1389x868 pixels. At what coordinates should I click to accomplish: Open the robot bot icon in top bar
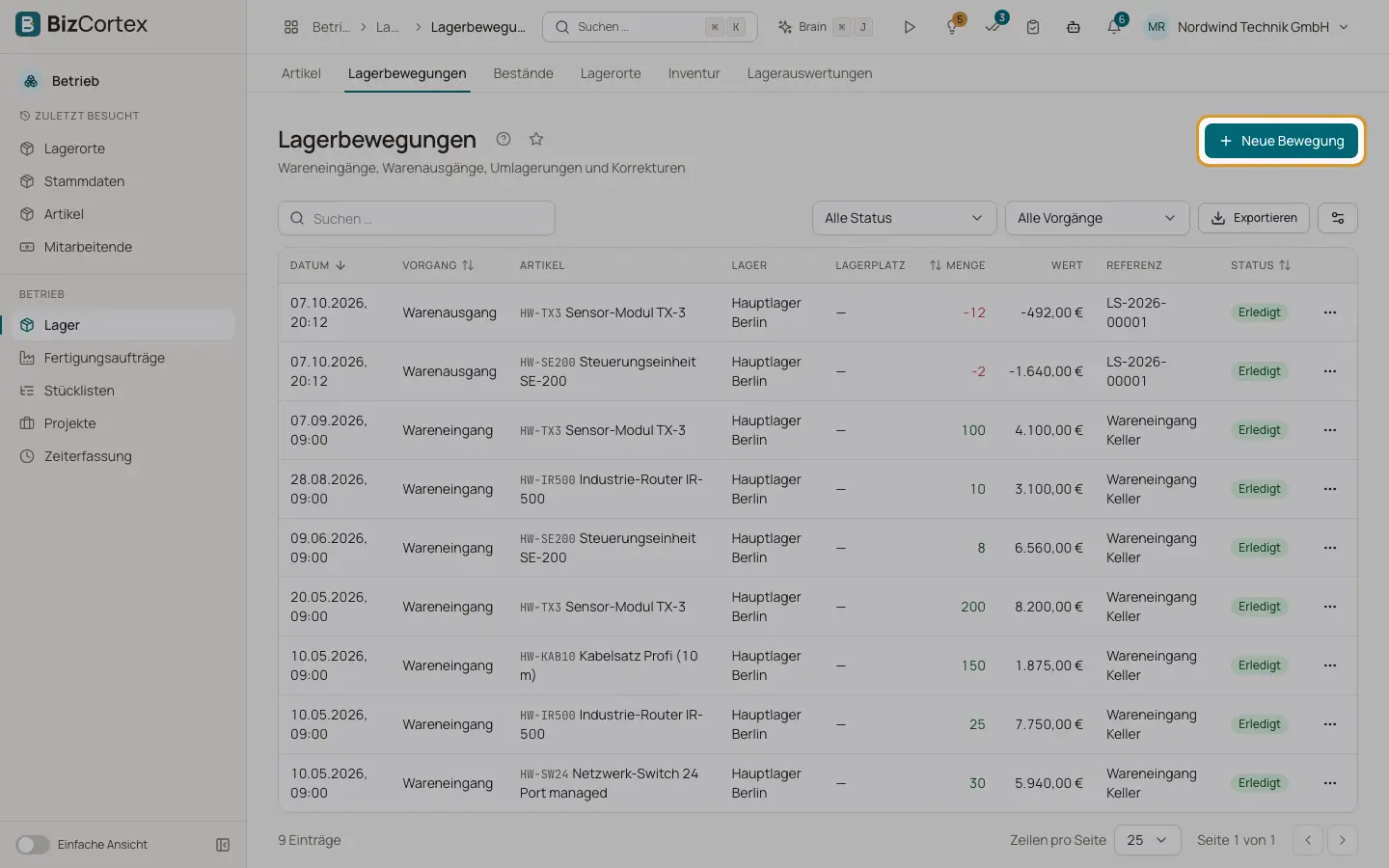tap(1074, 27)
